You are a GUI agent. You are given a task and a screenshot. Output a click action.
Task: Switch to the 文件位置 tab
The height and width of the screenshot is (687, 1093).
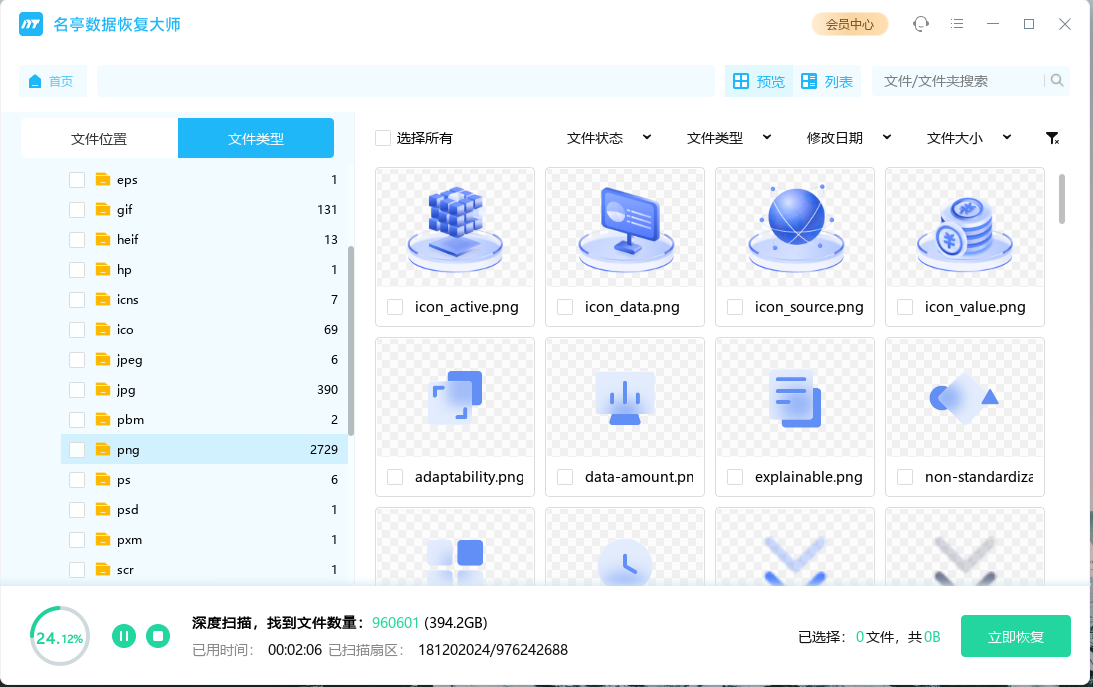pos(98,137)
